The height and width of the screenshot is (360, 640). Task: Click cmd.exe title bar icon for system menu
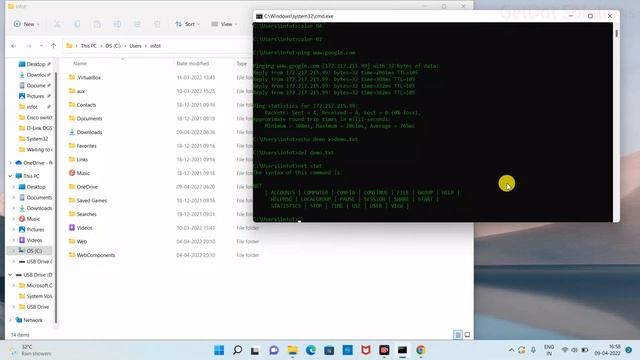tap(259, 16)
